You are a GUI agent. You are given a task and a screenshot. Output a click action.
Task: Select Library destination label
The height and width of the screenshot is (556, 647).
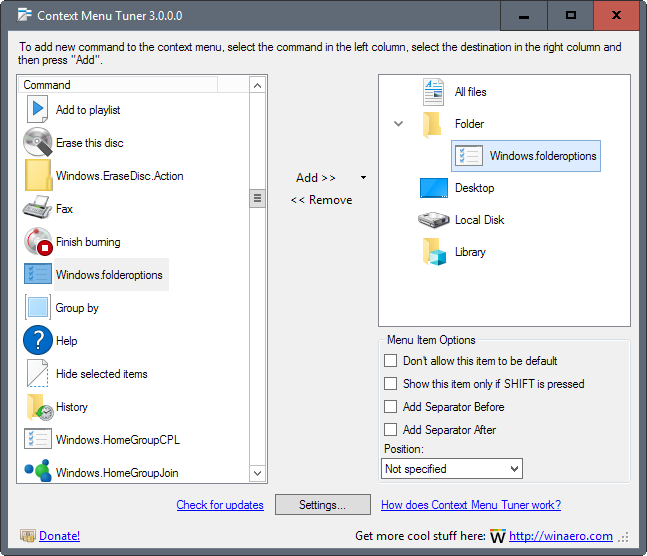click(470, 252)
